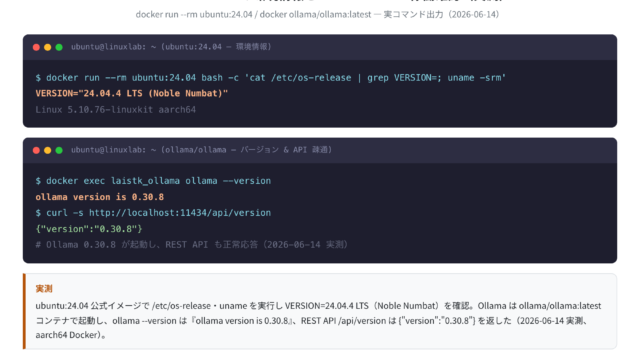Click the curl -s http://localhost:11434/api/version line
Image resolution: width=640 pixels, height=360 pixels.
[x=153, y=213]
